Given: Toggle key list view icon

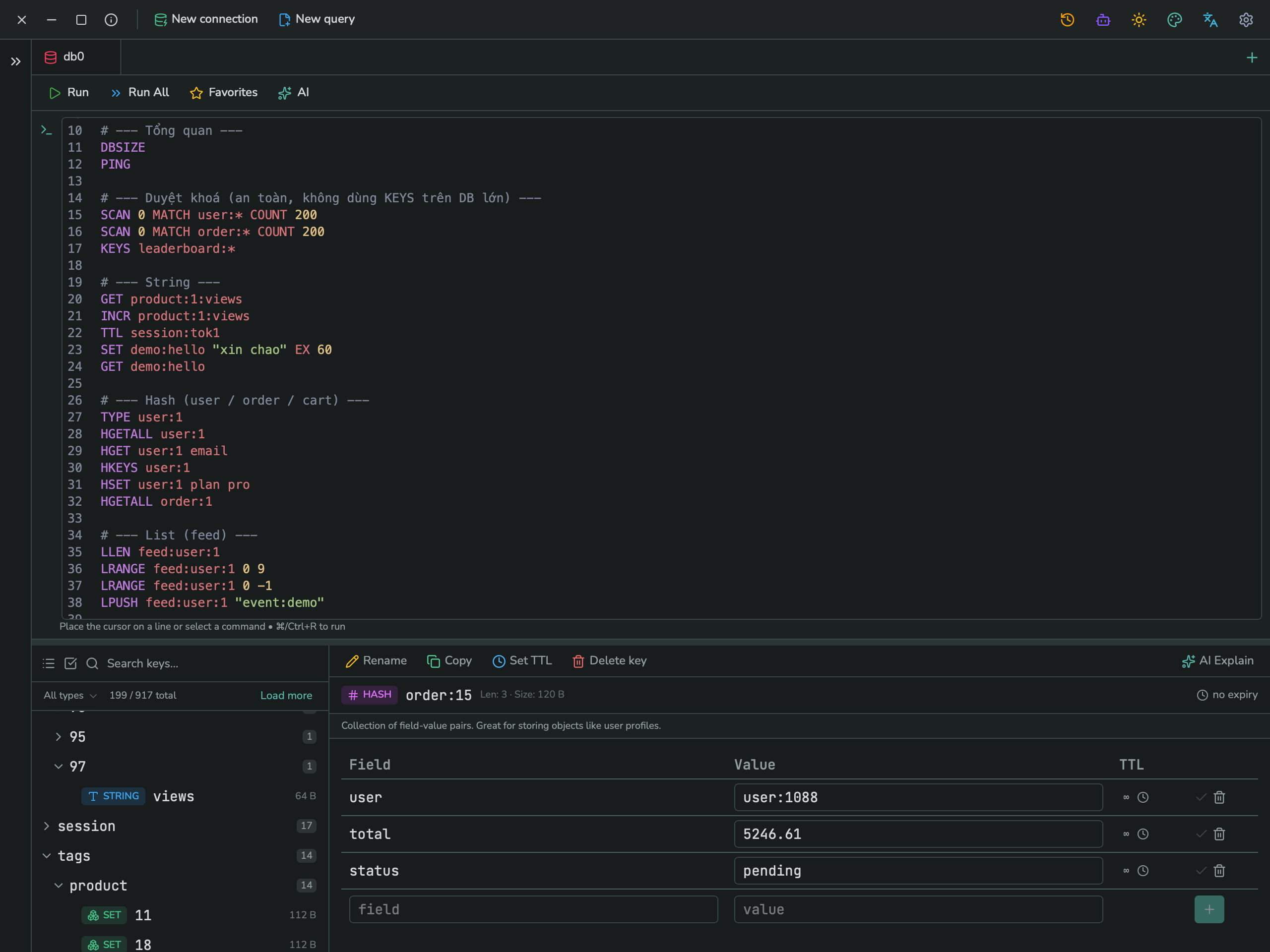Looking at the screenshot, I should coord(48,663).
